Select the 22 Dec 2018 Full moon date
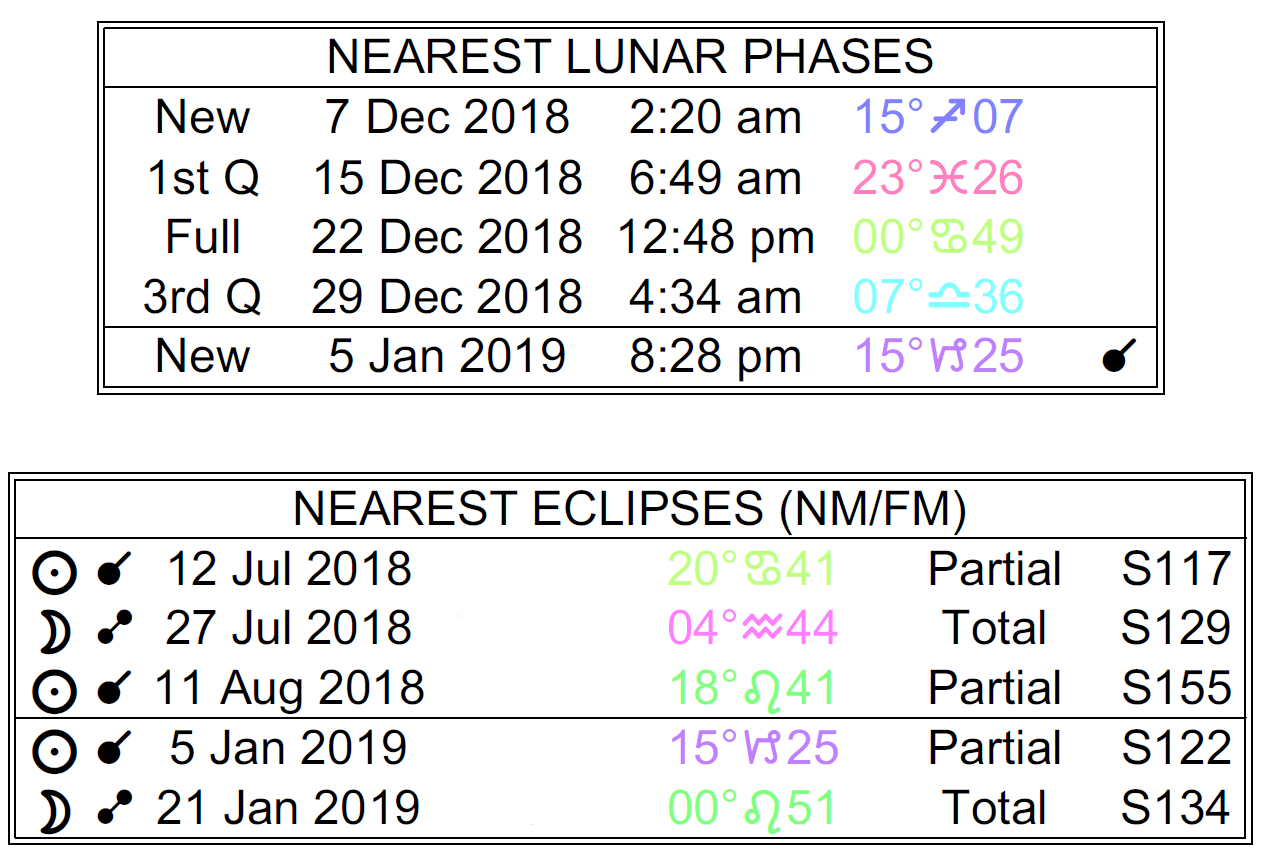The width and height of the screenshot is (1271, 855). pos(446,238)
